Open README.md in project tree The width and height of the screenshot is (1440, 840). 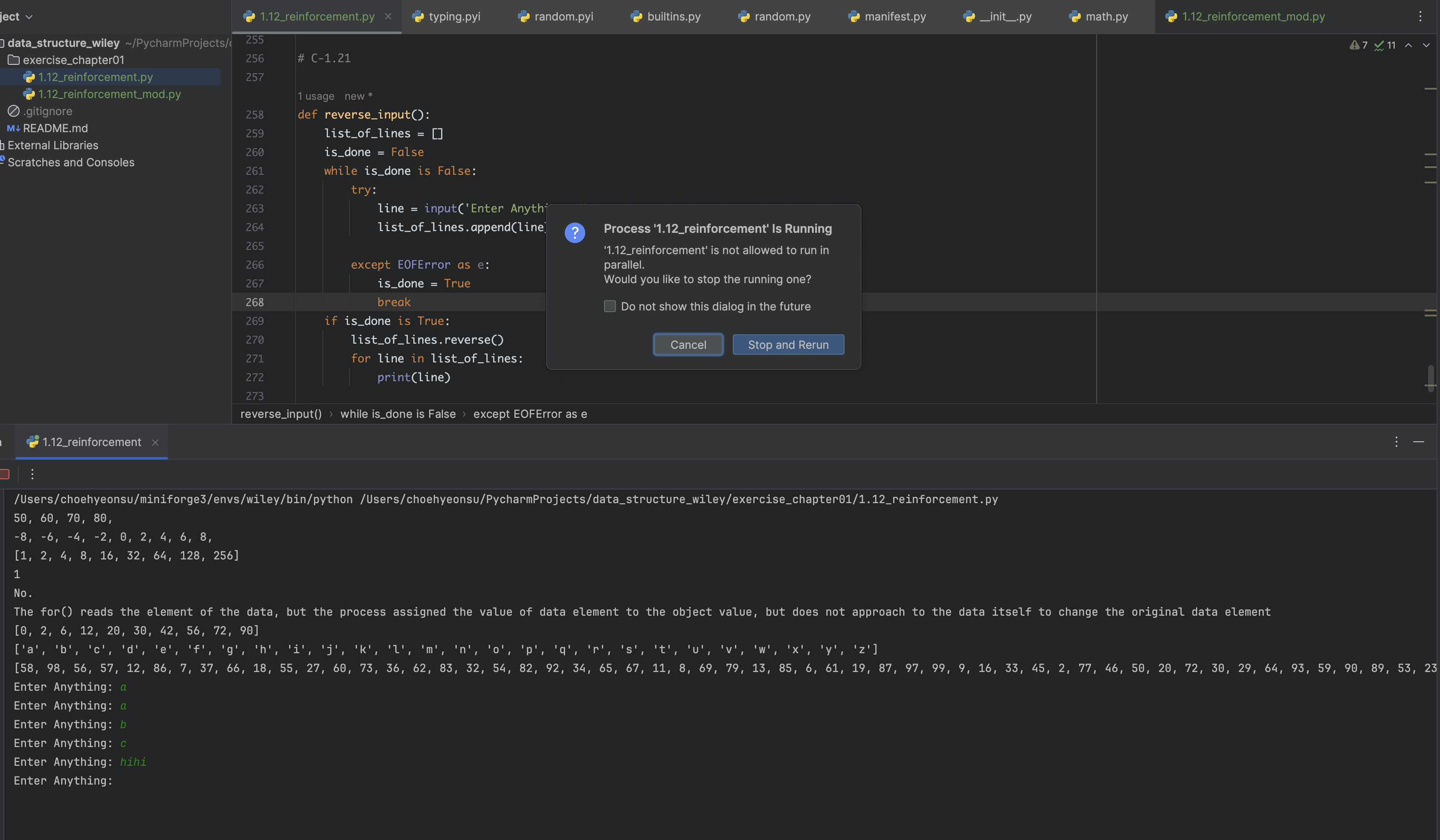pos(55,129)
